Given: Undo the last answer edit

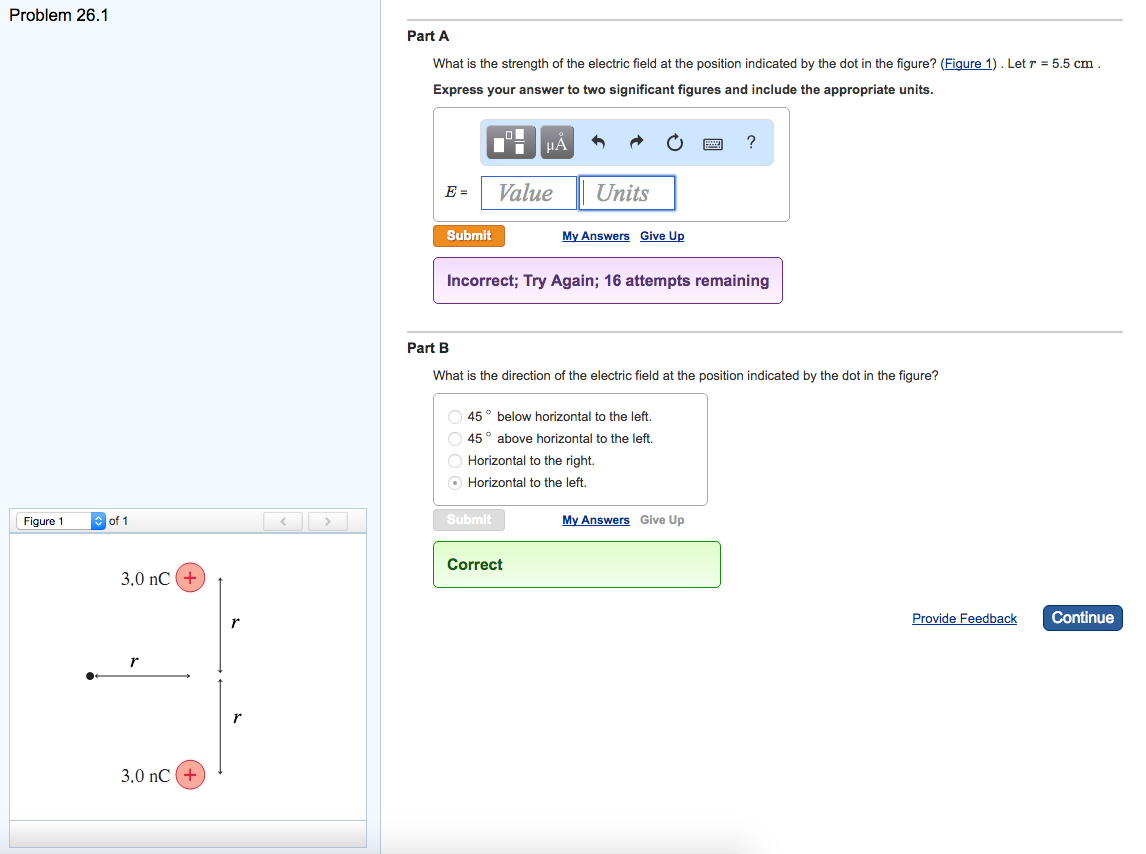Looking at the screenshot, I should [598, 142].
